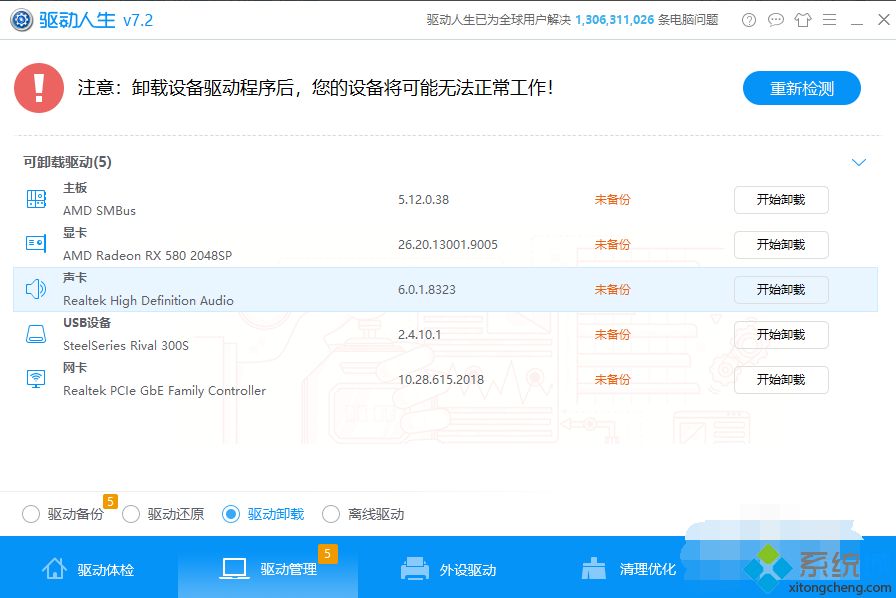Click the red warning exclamation icon
The width and height of the screenshot is (896, 598).
tap(39, 88)
